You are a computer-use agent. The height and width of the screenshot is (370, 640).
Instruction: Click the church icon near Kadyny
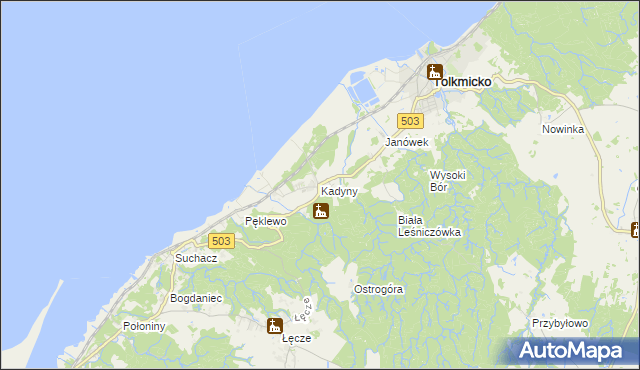click(x=321, y=211)
